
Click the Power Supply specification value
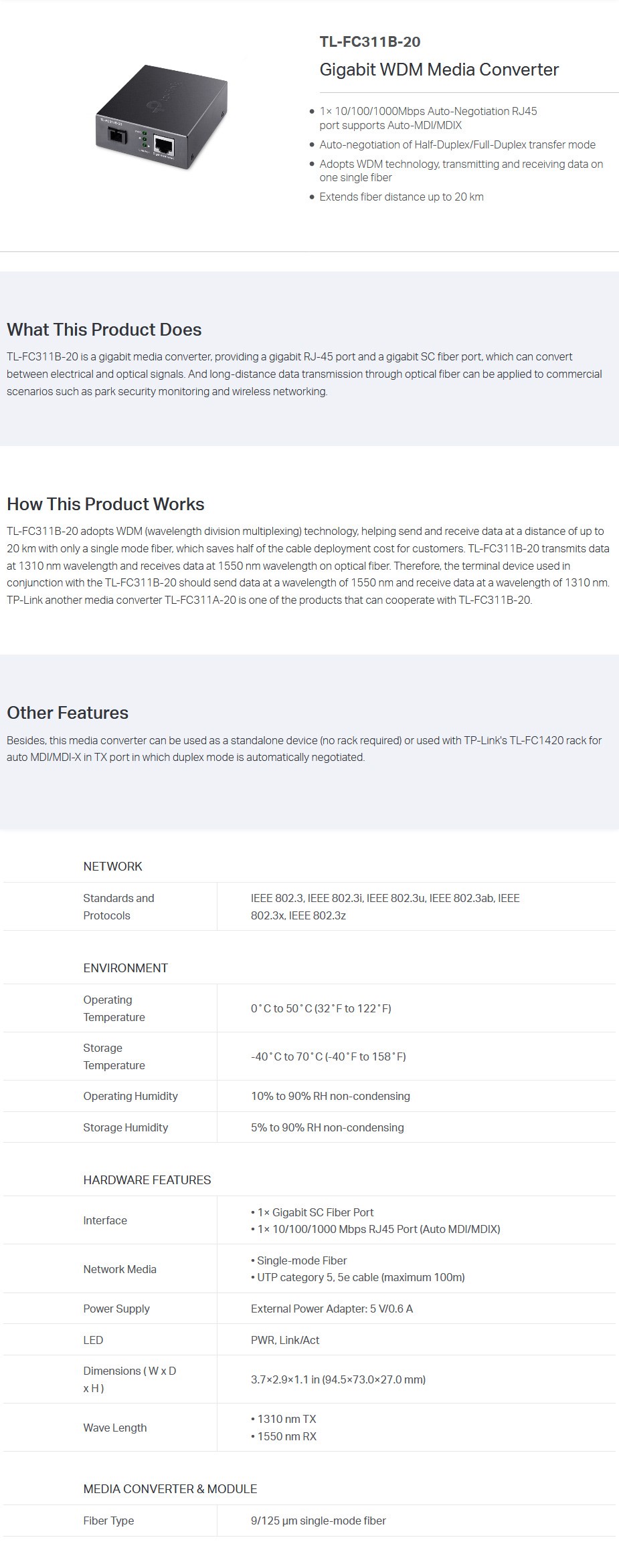(x=331, y=1309)
